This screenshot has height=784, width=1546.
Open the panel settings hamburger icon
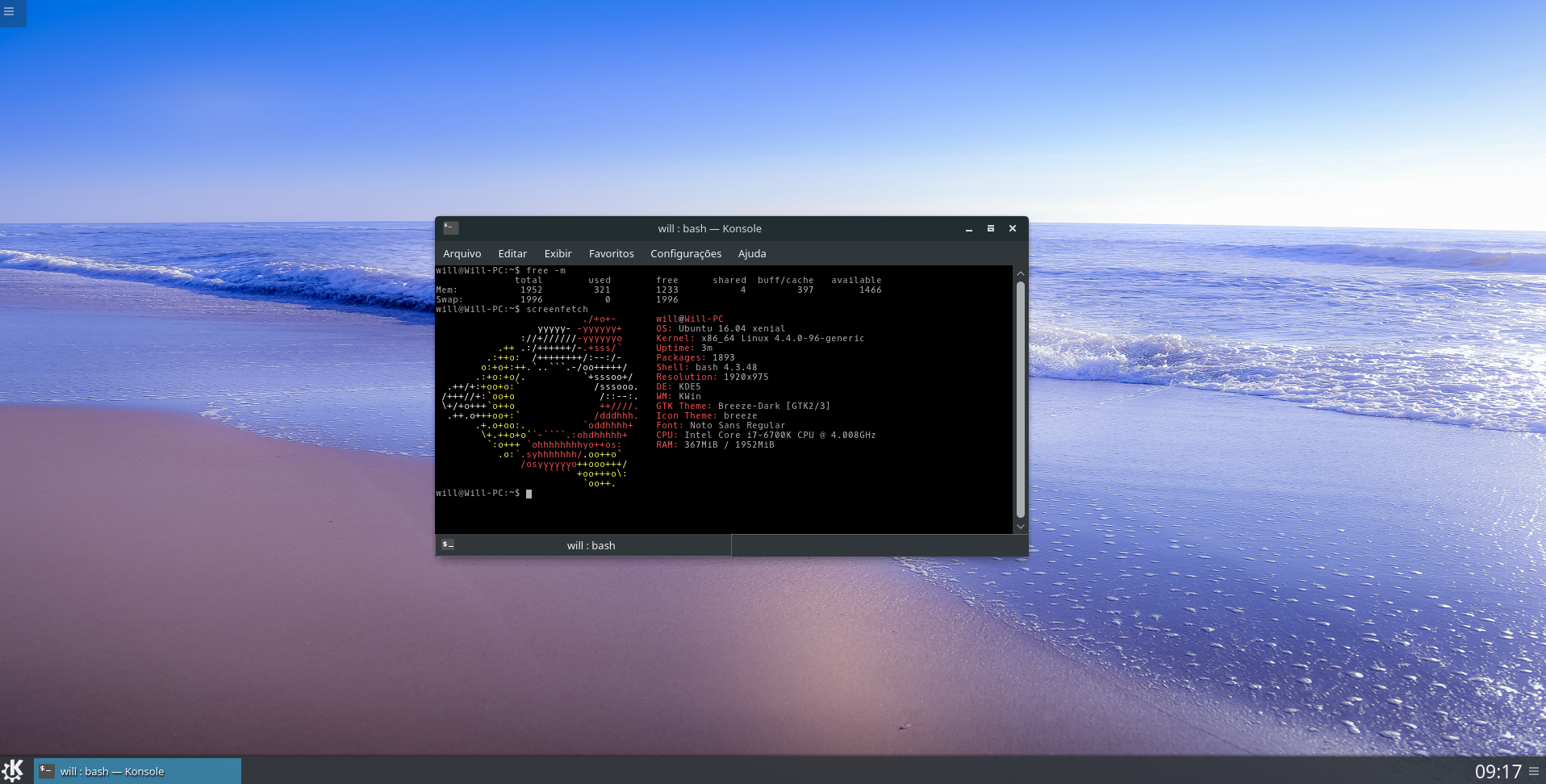pyautogui.click(x=1534, y=771)
